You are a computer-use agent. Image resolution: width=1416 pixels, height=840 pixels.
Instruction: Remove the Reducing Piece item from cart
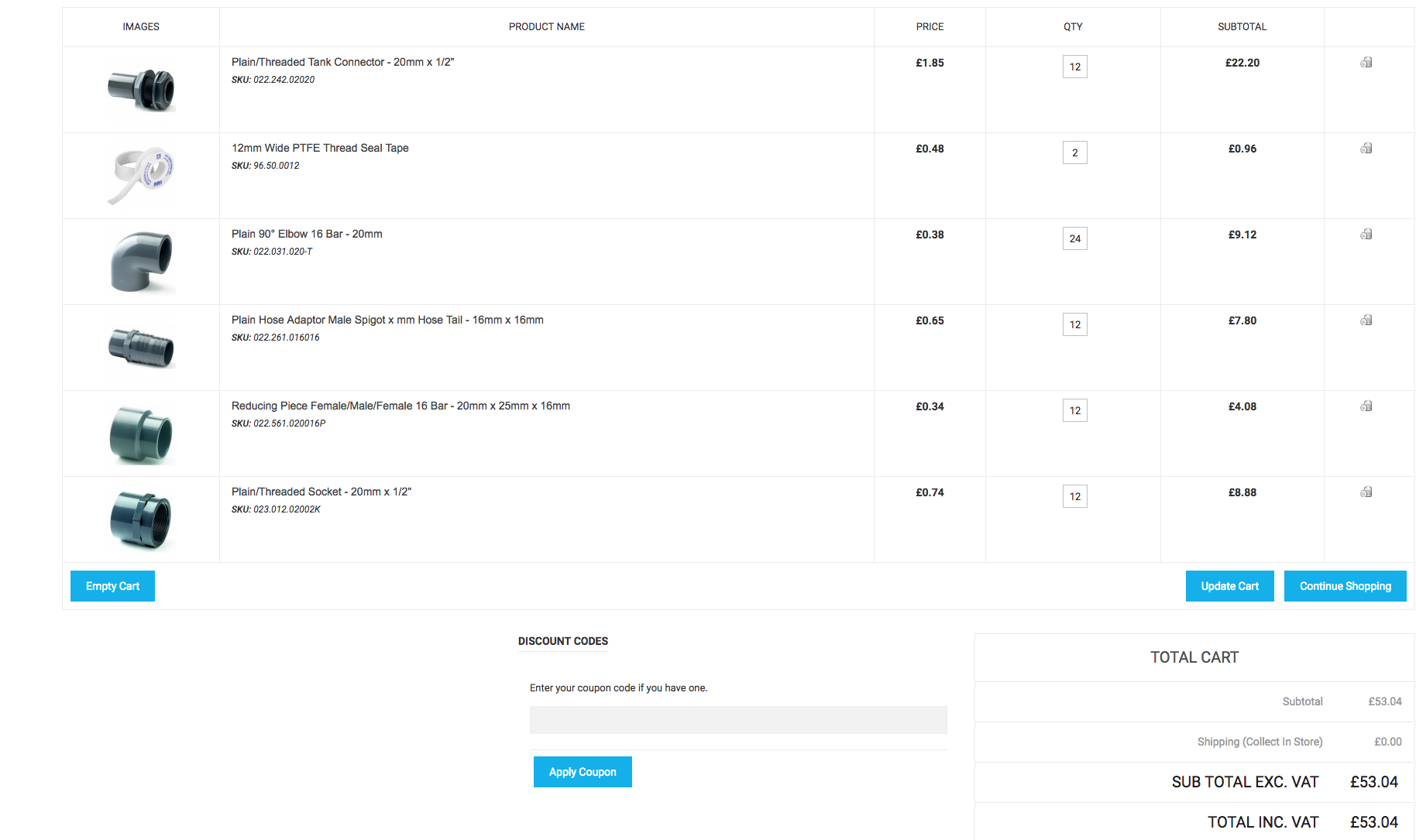point(1366,406)
